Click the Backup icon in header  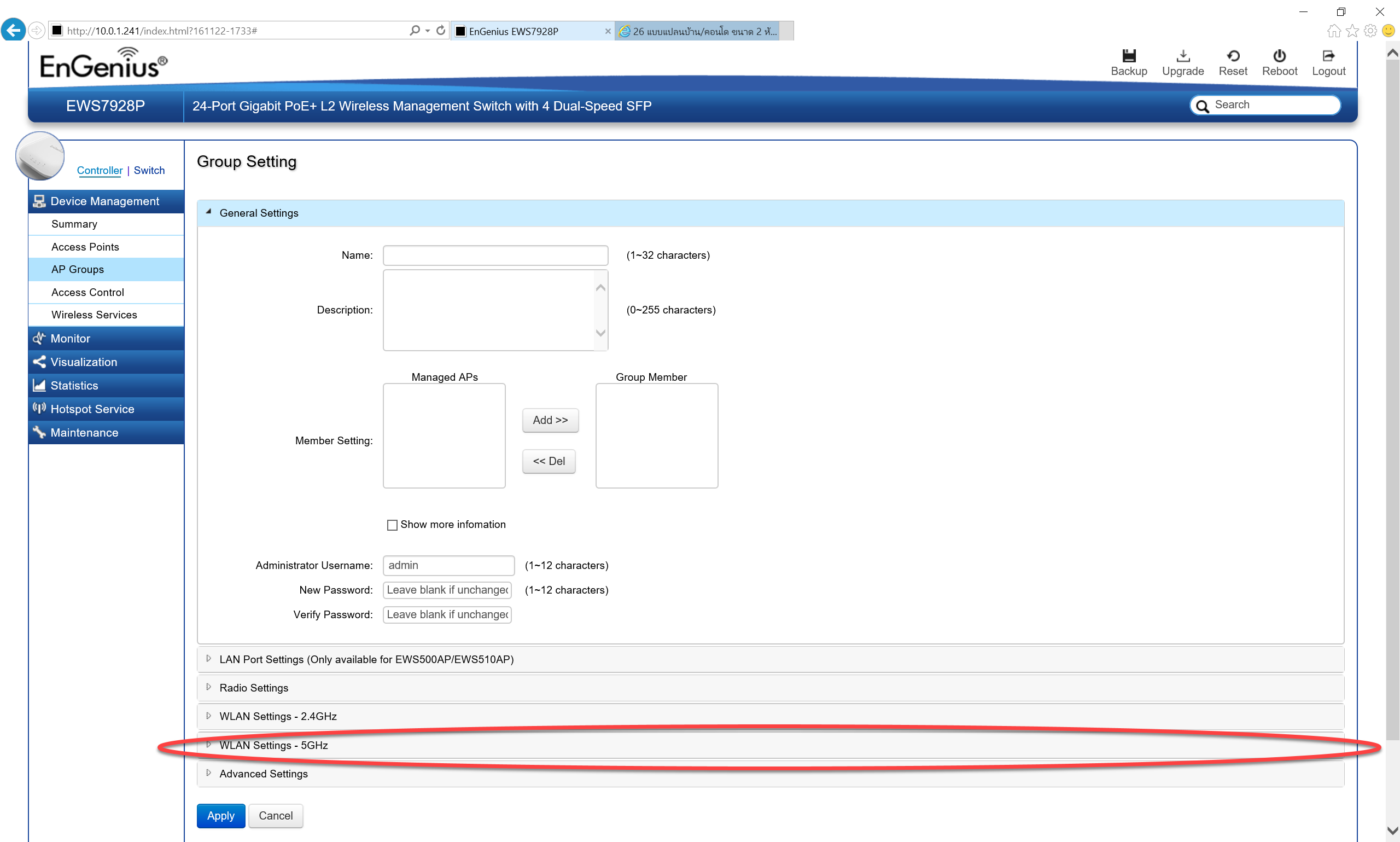pos(1128,56)
